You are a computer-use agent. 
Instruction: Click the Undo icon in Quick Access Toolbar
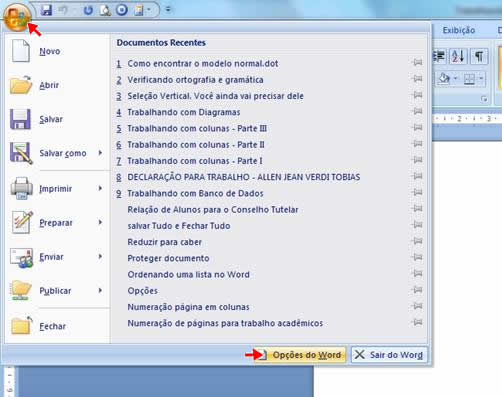(x=63, y=10)
